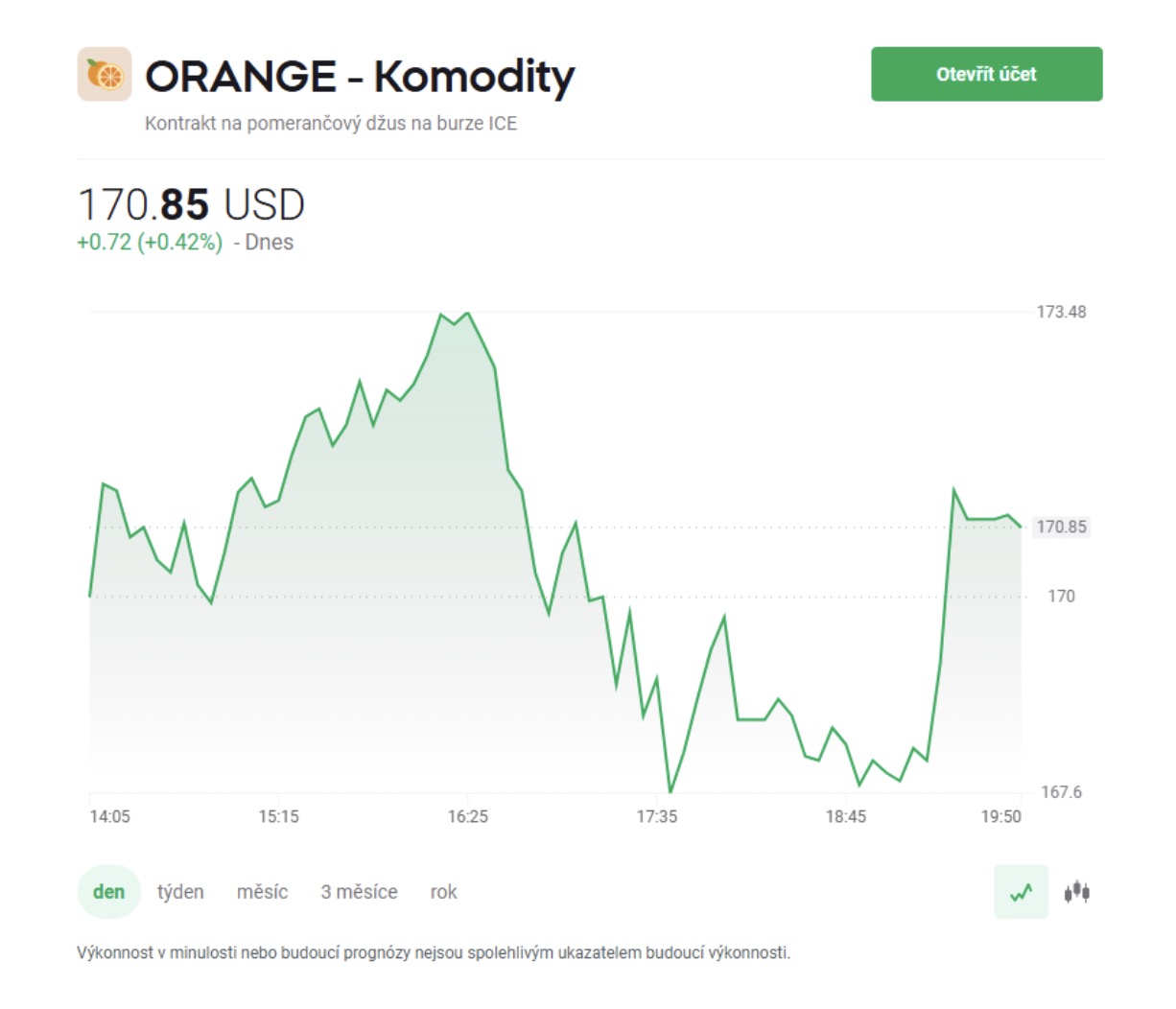Select the měsíc time range tab
1176x1009 pixels.
click(262, 892)
